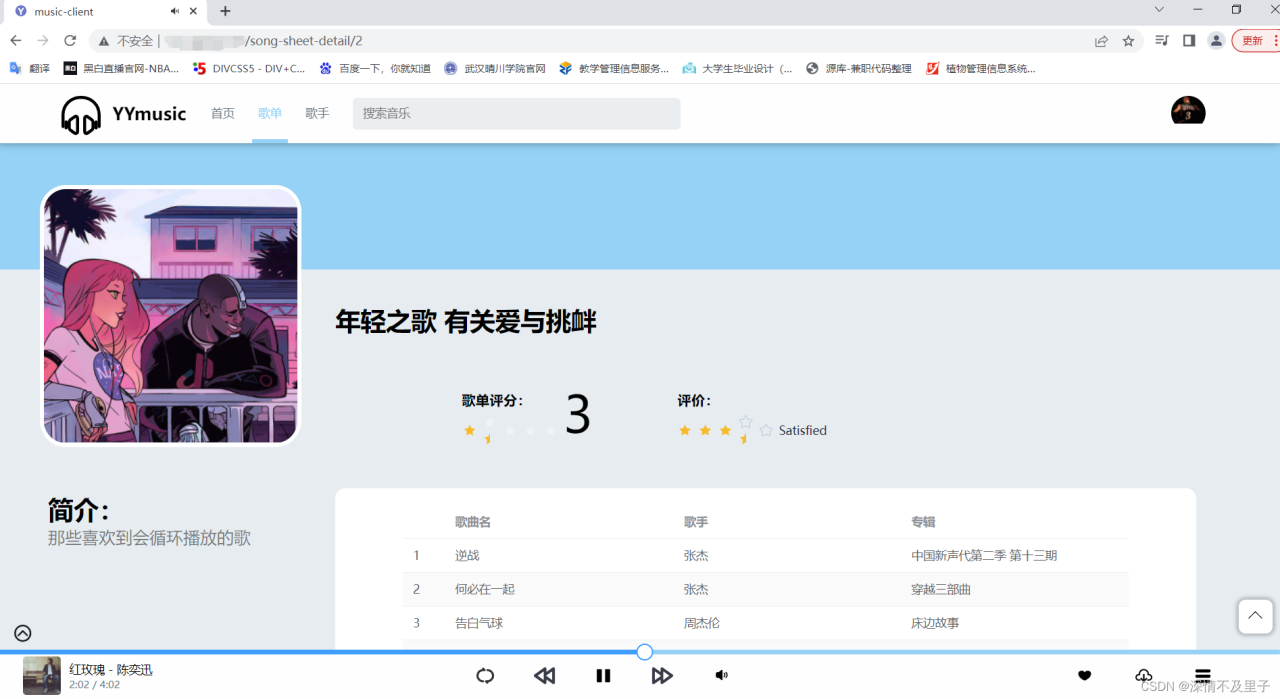Screen dimensions: 1280x699
Task: Click the 红玫瑰 - 陈奕迅 now-playing title
Action: (111, 670)
